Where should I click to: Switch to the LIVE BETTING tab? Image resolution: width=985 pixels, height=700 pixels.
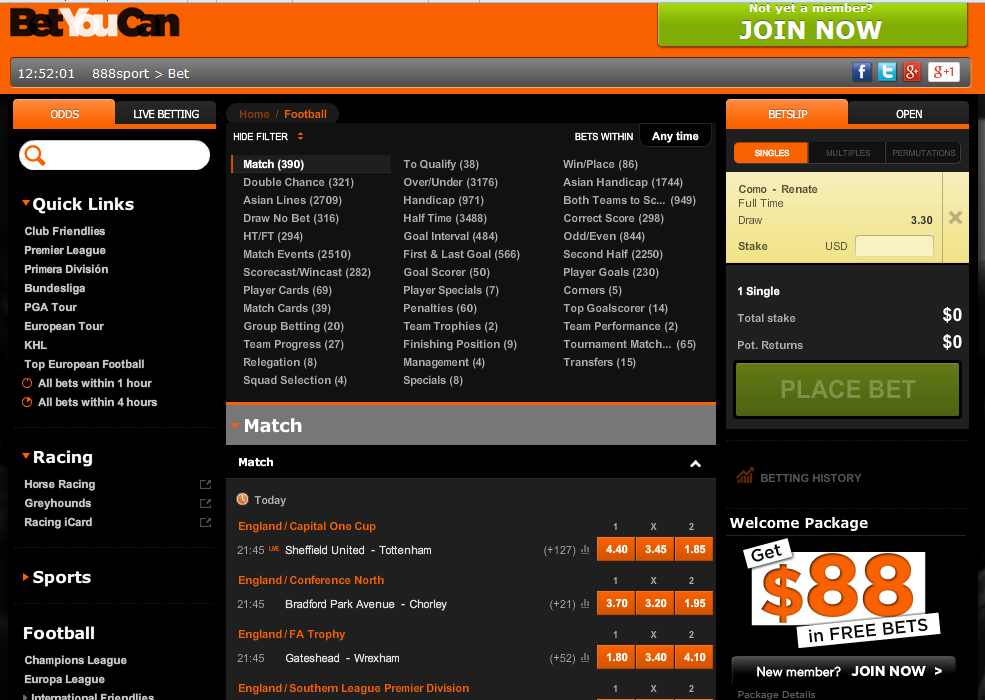tap(166, 114)
